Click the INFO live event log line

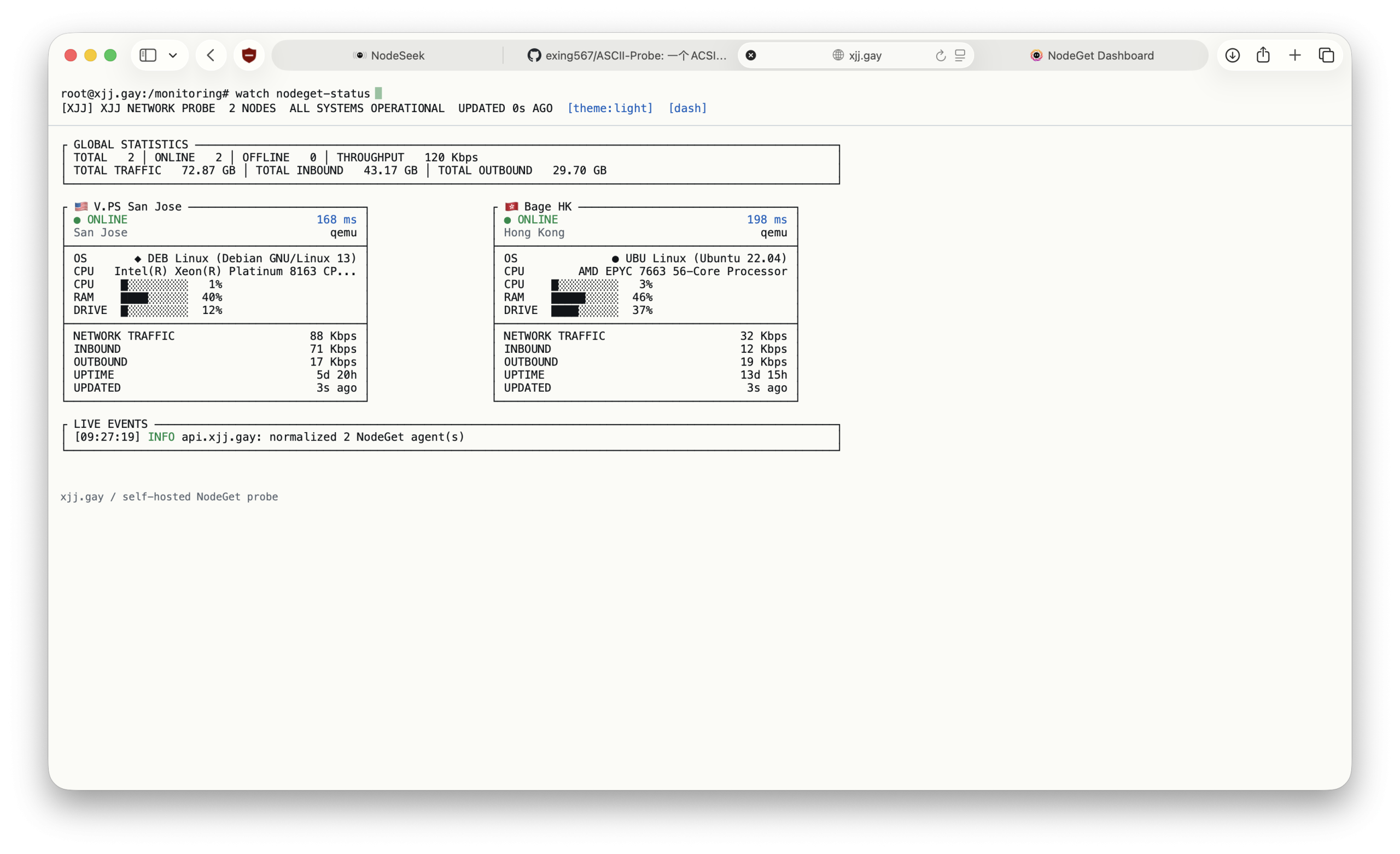[269, 437]
